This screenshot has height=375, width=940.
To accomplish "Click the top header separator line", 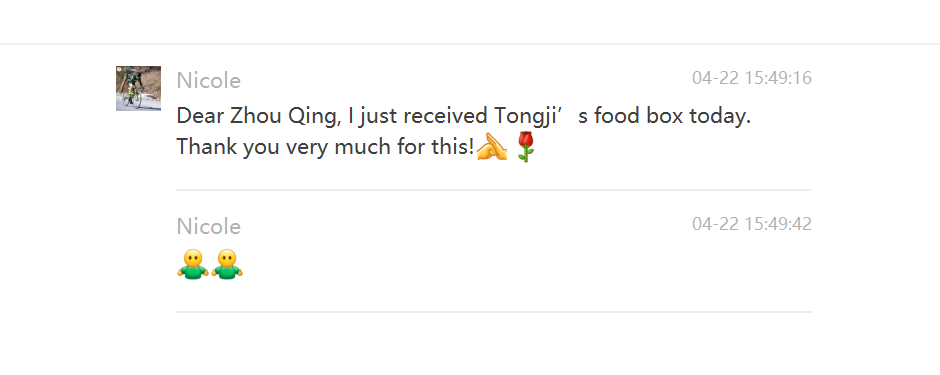I will (470, 44).
